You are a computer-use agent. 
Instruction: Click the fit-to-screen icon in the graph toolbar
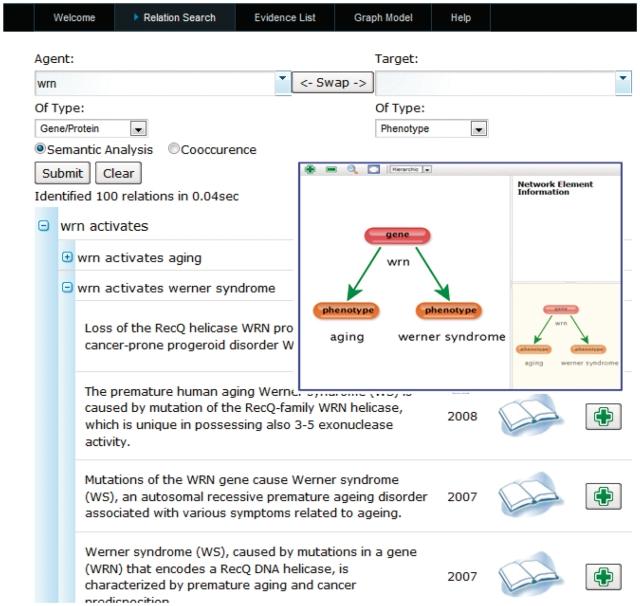373,170
